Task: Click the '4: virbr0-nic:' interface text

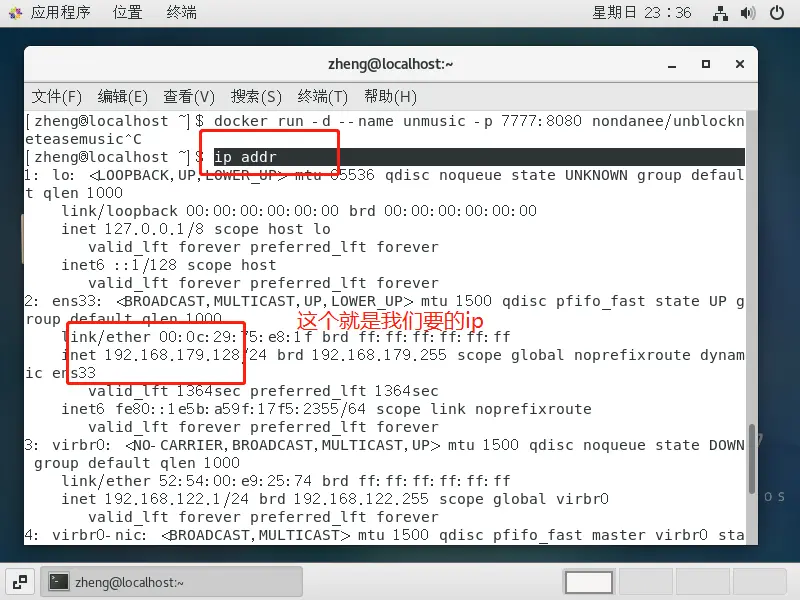Action: tap(86, 535)
